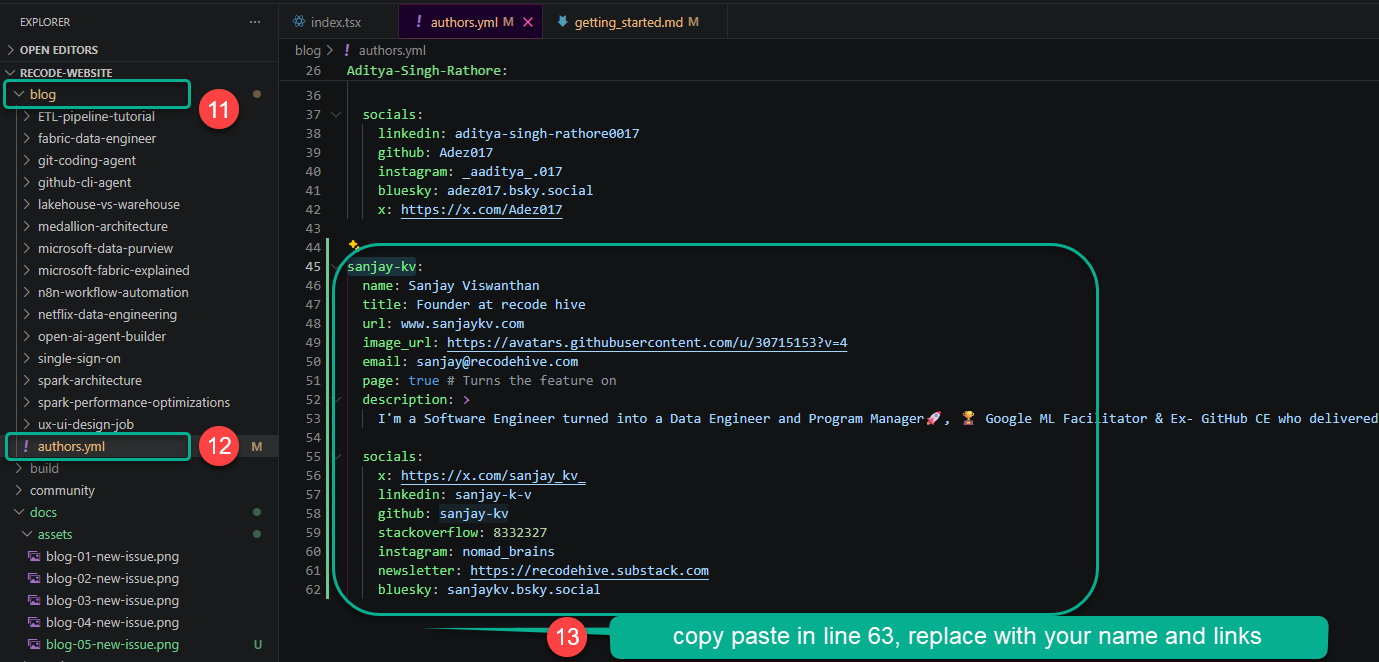Close the authors.yml editor tab
This screenshot has width=1379, height=662.
pyautogui.click(x=528, y=22)
